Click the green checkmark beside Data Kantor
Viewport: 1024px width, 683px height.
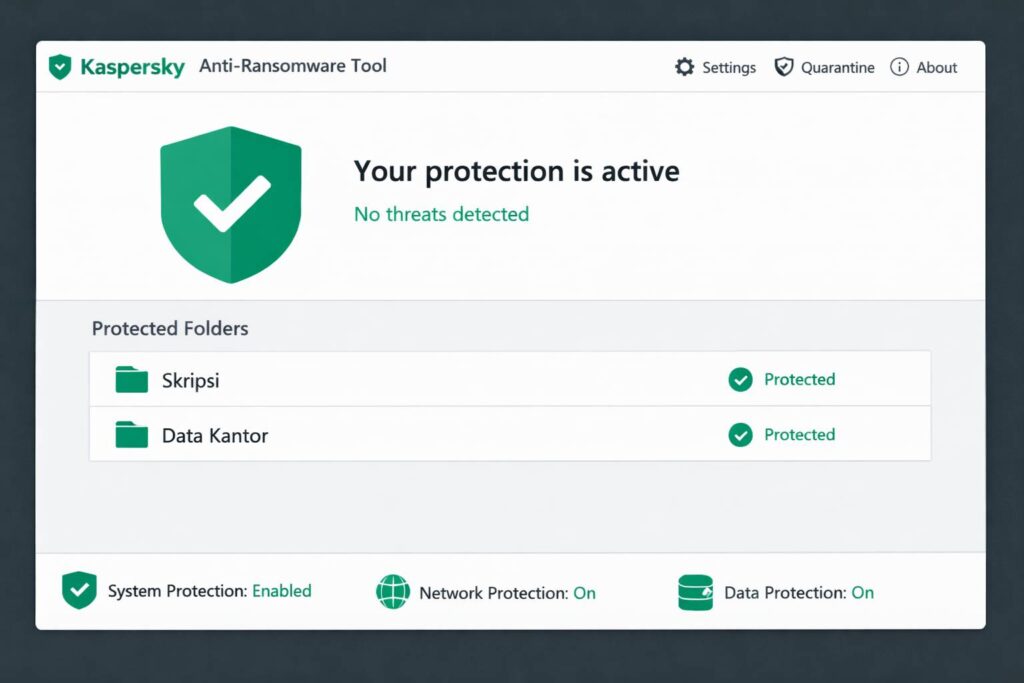740,435
